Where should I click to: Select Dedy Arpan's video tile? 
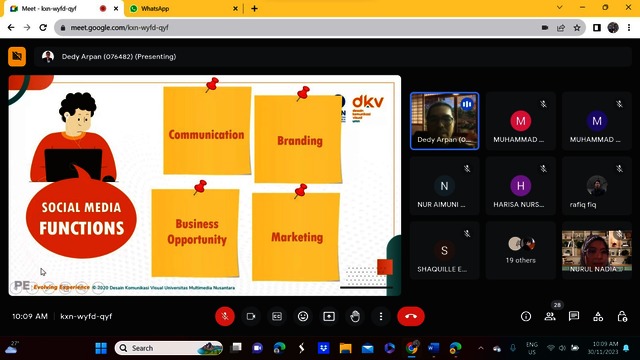point(444,121)
